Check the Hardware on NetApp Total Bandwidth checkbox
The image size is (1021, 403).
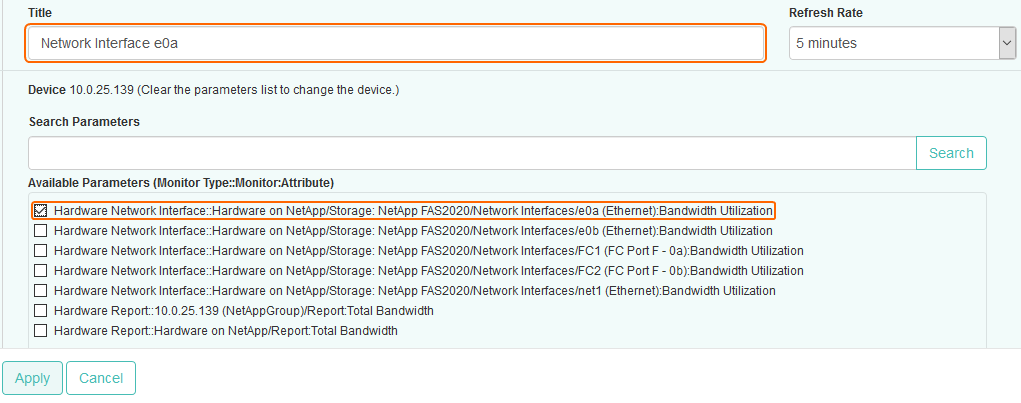click(40, 331)
